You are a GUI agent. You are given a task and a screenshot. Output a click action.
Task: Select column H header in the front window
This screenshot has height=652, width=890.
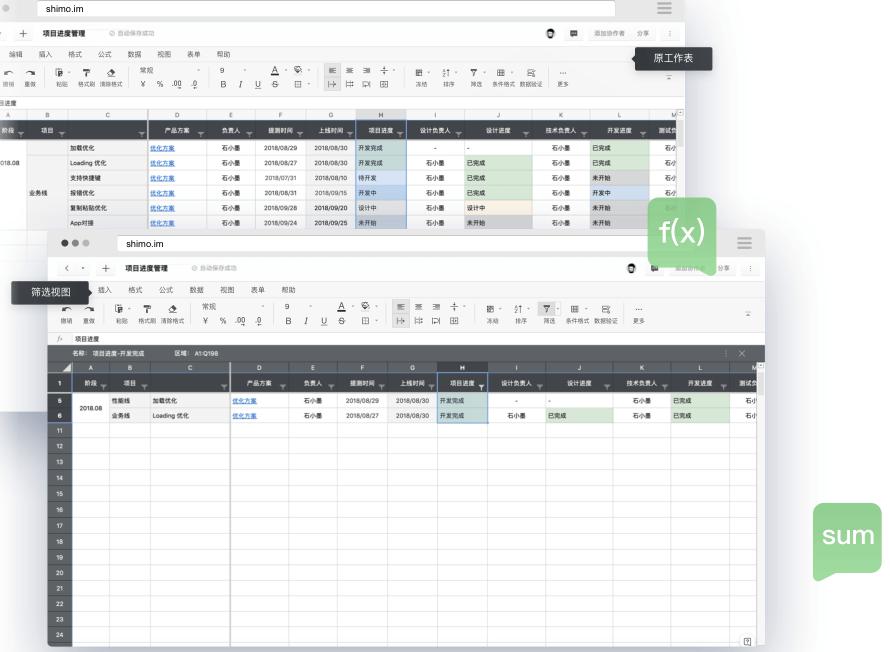click(x=462, y=368)
